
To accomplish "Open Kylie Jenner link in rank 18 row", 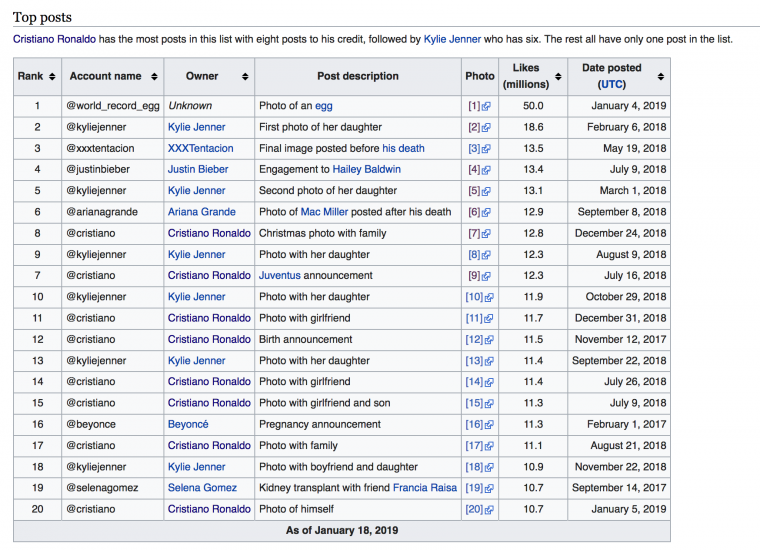I will [x=196, y=467].
